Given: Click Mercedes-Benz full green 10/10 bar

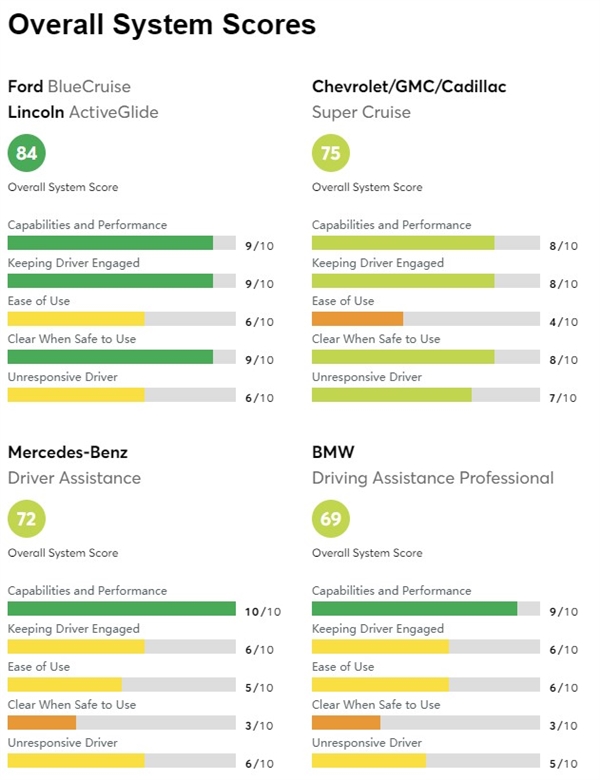Looking at the screenshot, I should (121, 608).
